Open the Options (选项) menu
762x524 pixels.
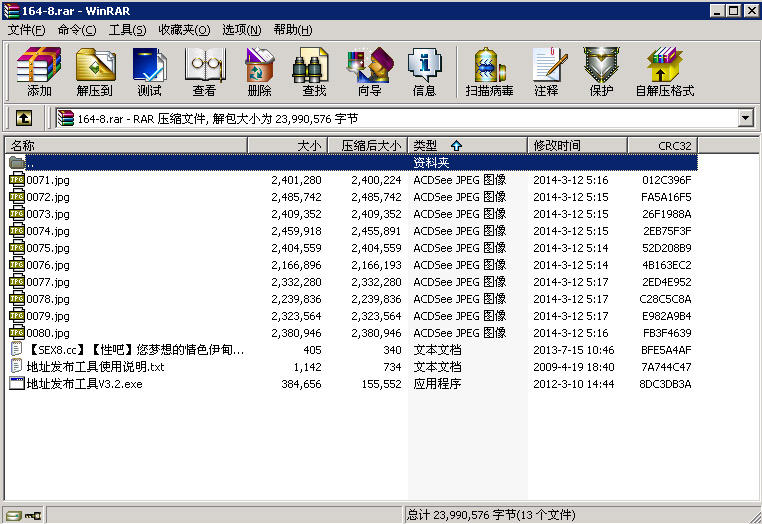[241, 30]
